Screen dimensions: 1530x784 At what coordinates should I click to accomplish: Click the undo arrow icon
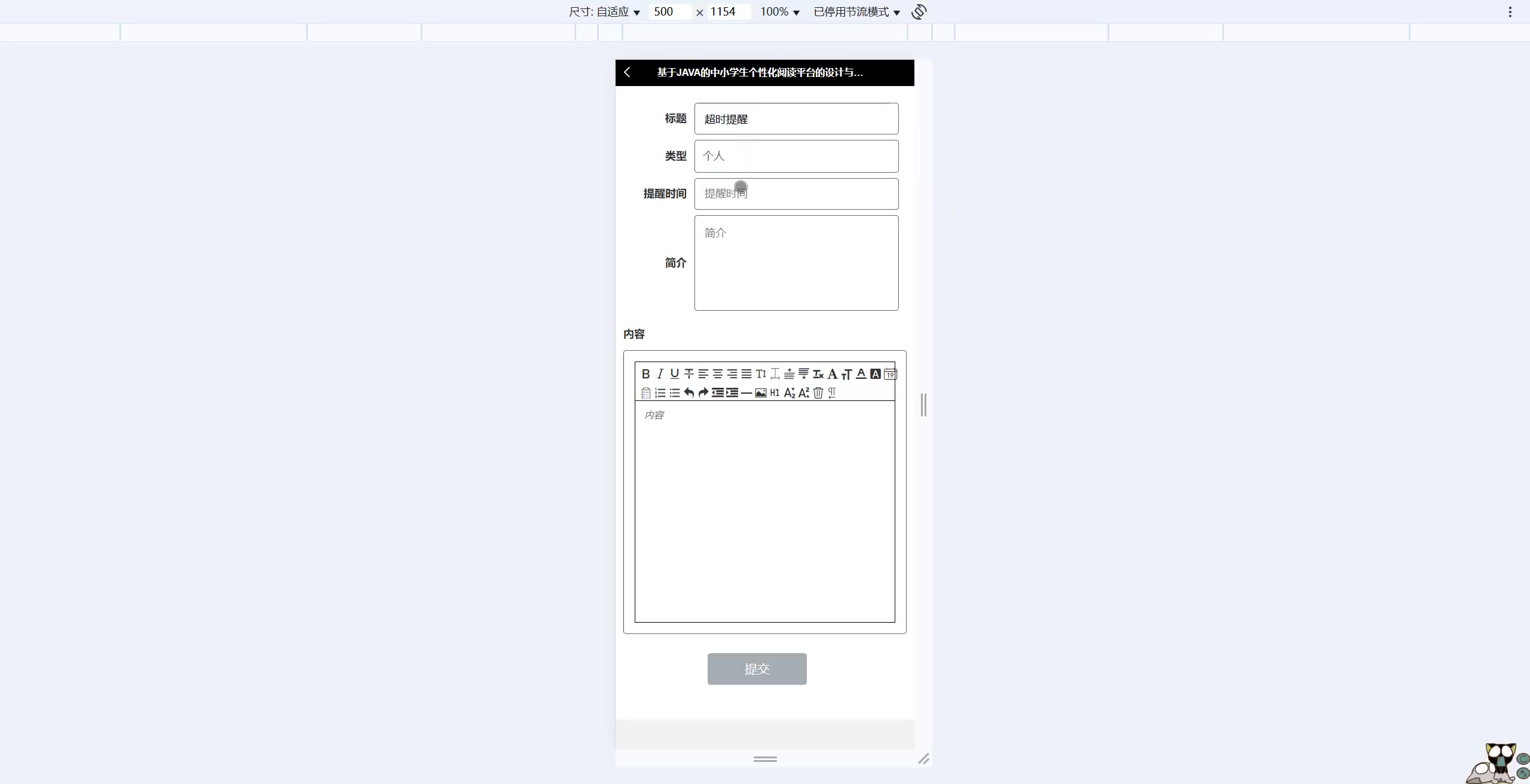688,393
